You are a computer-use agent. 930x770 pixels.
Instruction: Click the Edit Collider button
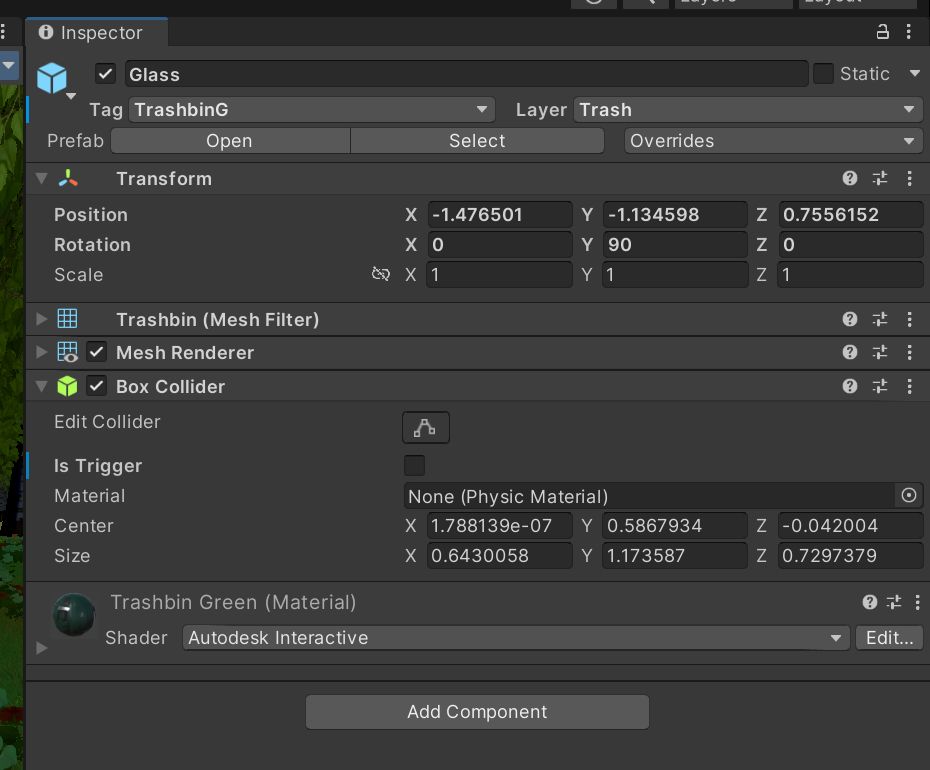coord(426,427)
